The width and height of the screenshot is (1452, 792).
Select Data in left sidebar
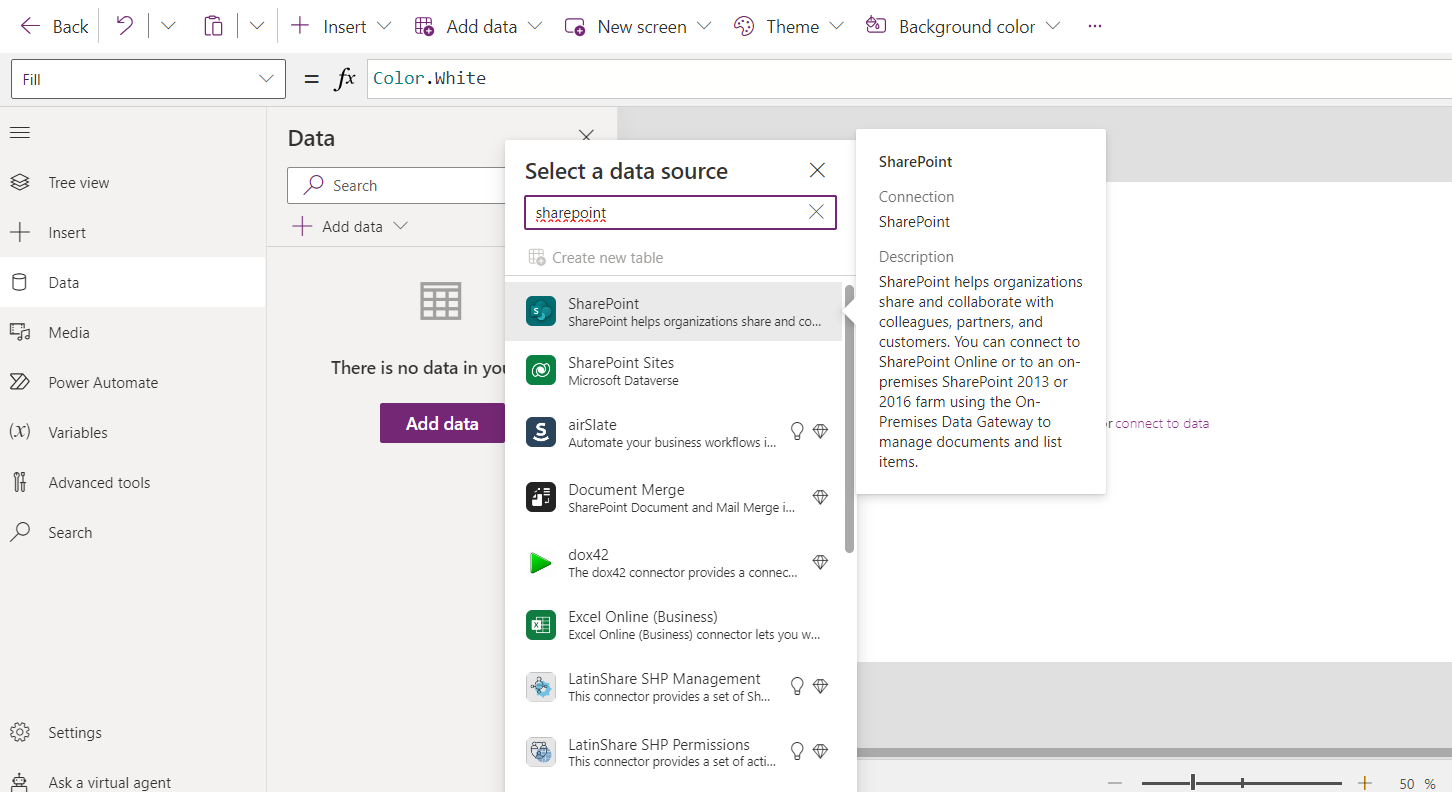click(x=133, y=282)
